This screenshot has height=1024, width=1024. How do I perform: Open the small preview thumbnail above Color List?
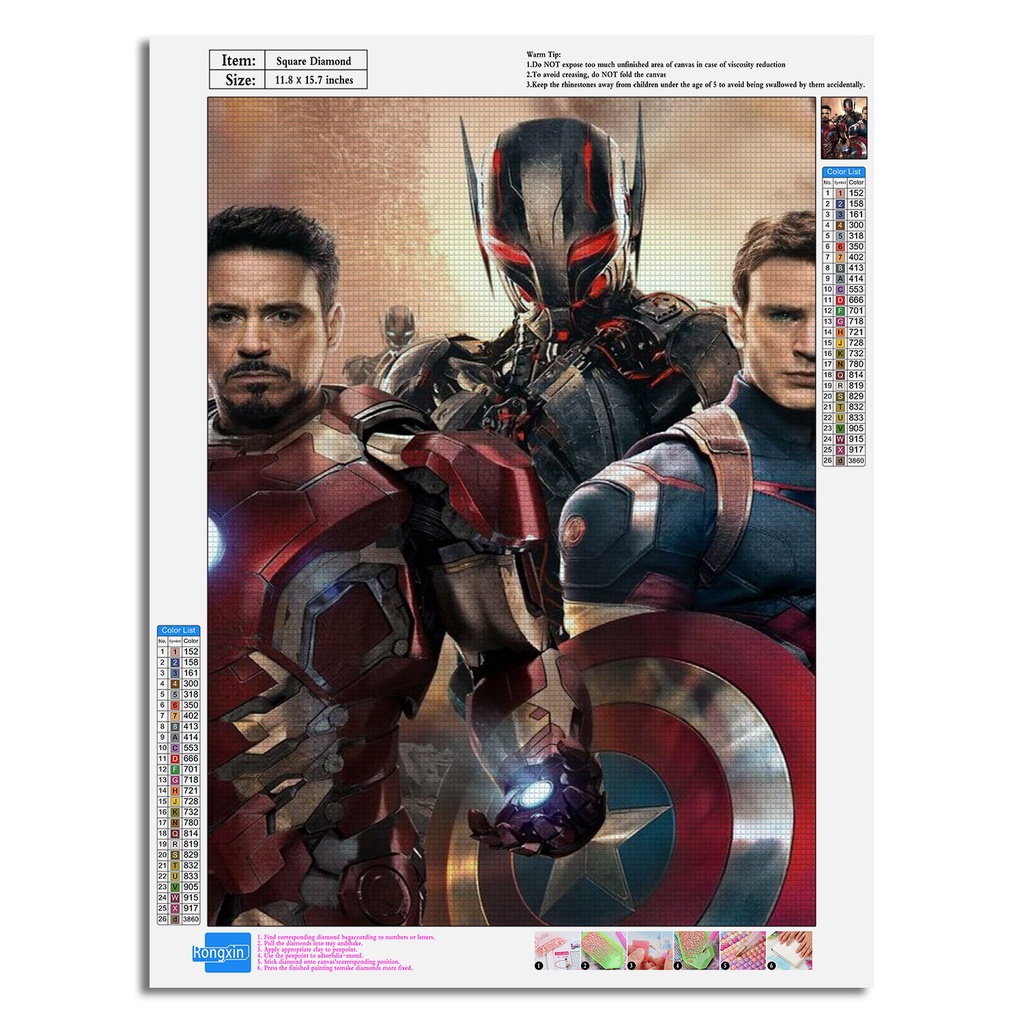(x=844, y=128)
